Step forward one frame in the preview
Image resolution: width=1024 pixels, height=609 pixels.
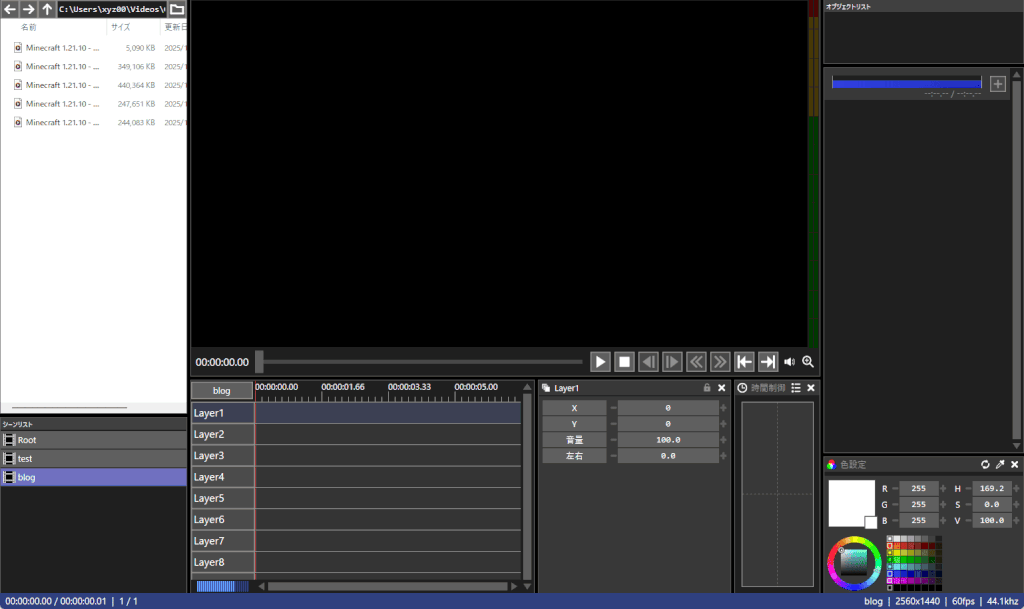[x=671, y=361]
